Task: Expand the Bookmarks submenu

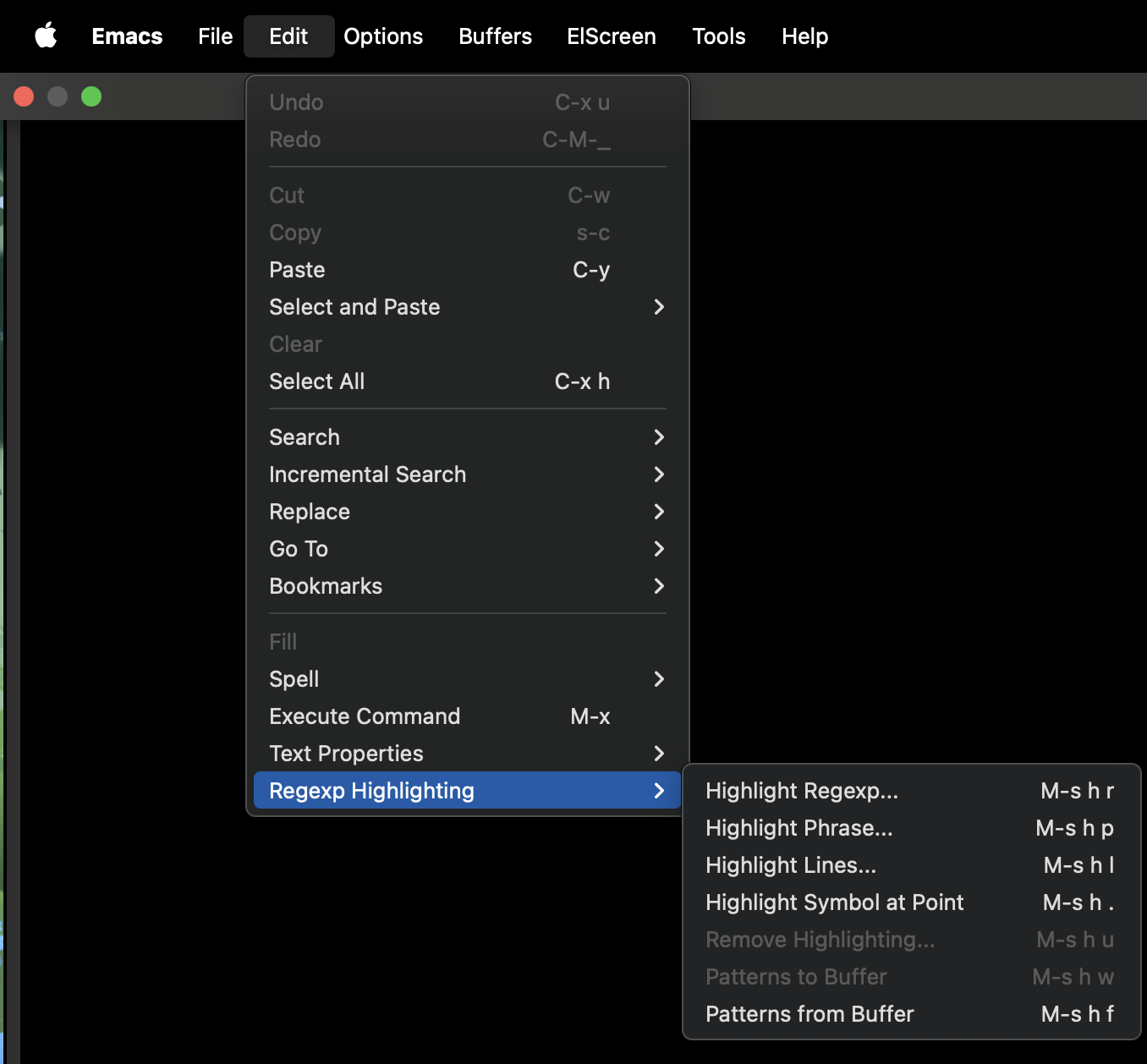Action: 468,586
